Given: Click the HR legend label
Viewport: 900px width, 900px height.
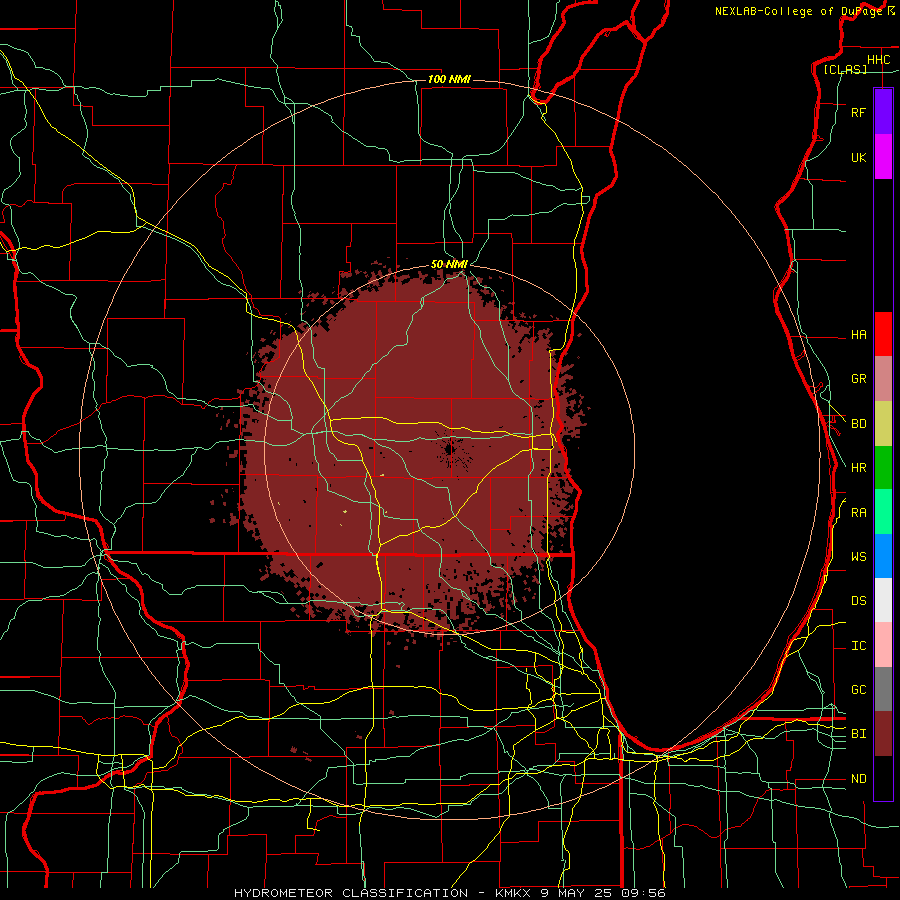Looking at the screenshot, I should tap(859, 468).
